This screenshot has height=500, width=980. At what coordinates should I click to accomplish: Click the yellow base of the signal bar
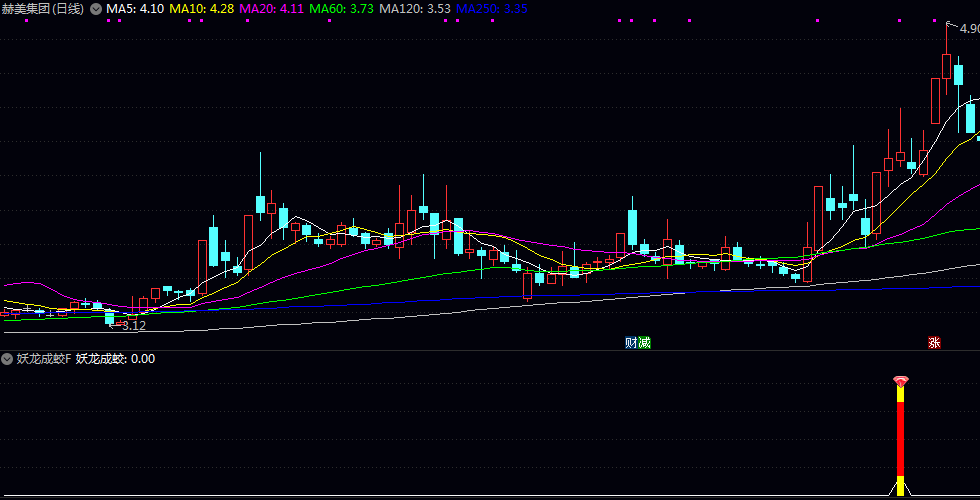pyautogui.click(x=900, y=486)
